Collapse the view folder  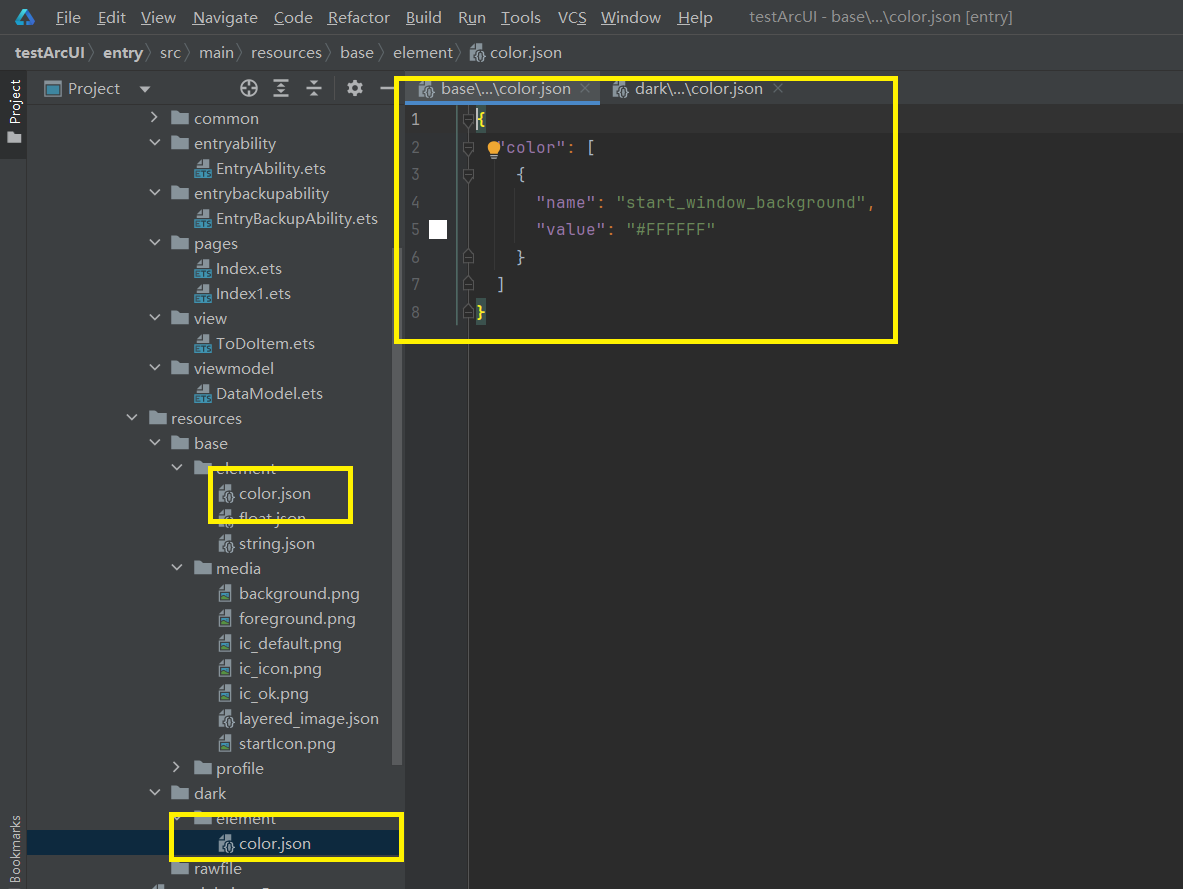(x=155, y=318)
